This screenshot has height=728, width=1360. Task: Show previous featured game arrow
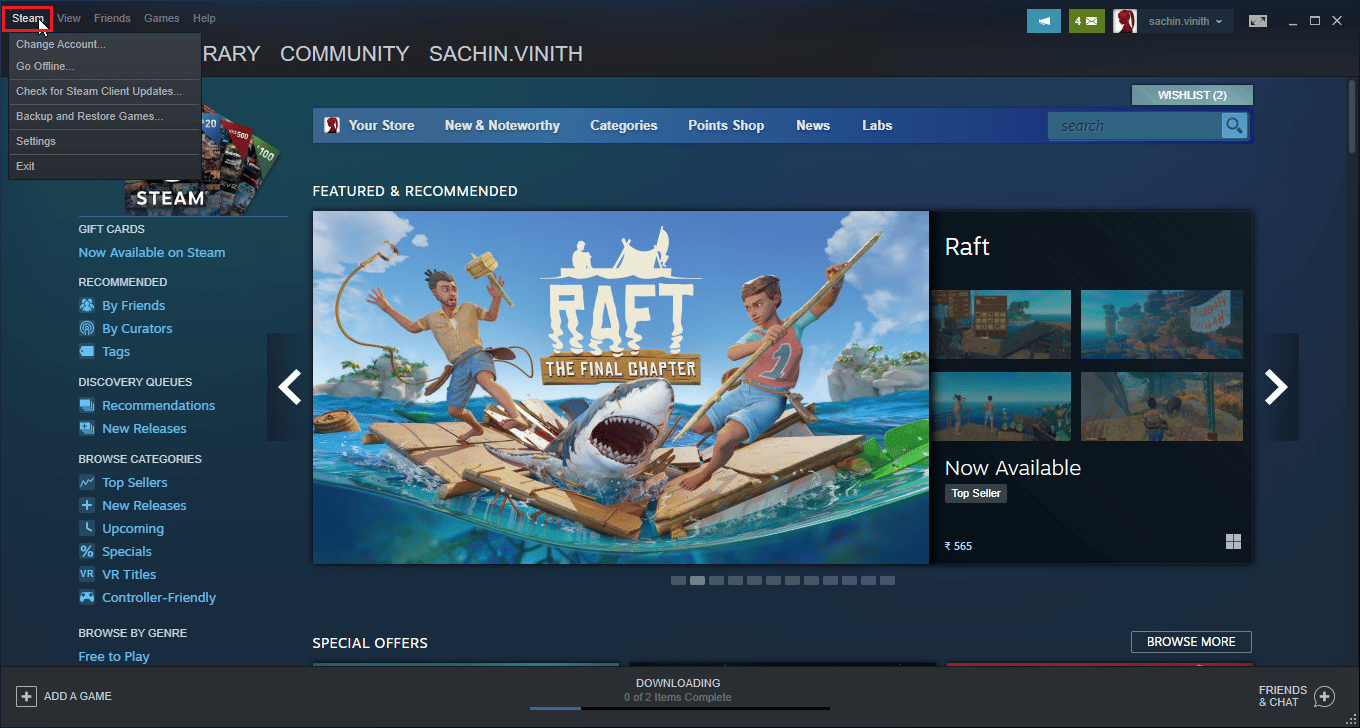289,386
